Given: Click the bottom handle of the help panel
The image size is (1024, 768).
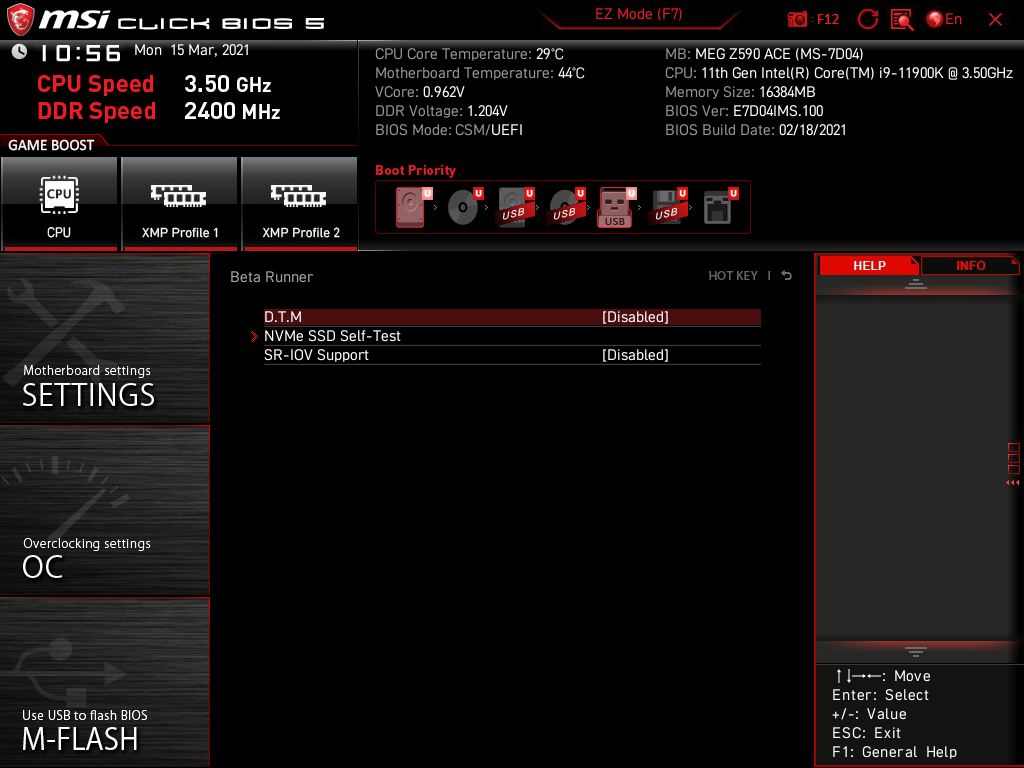Looking at the screenshot, I should click(916, 651).
